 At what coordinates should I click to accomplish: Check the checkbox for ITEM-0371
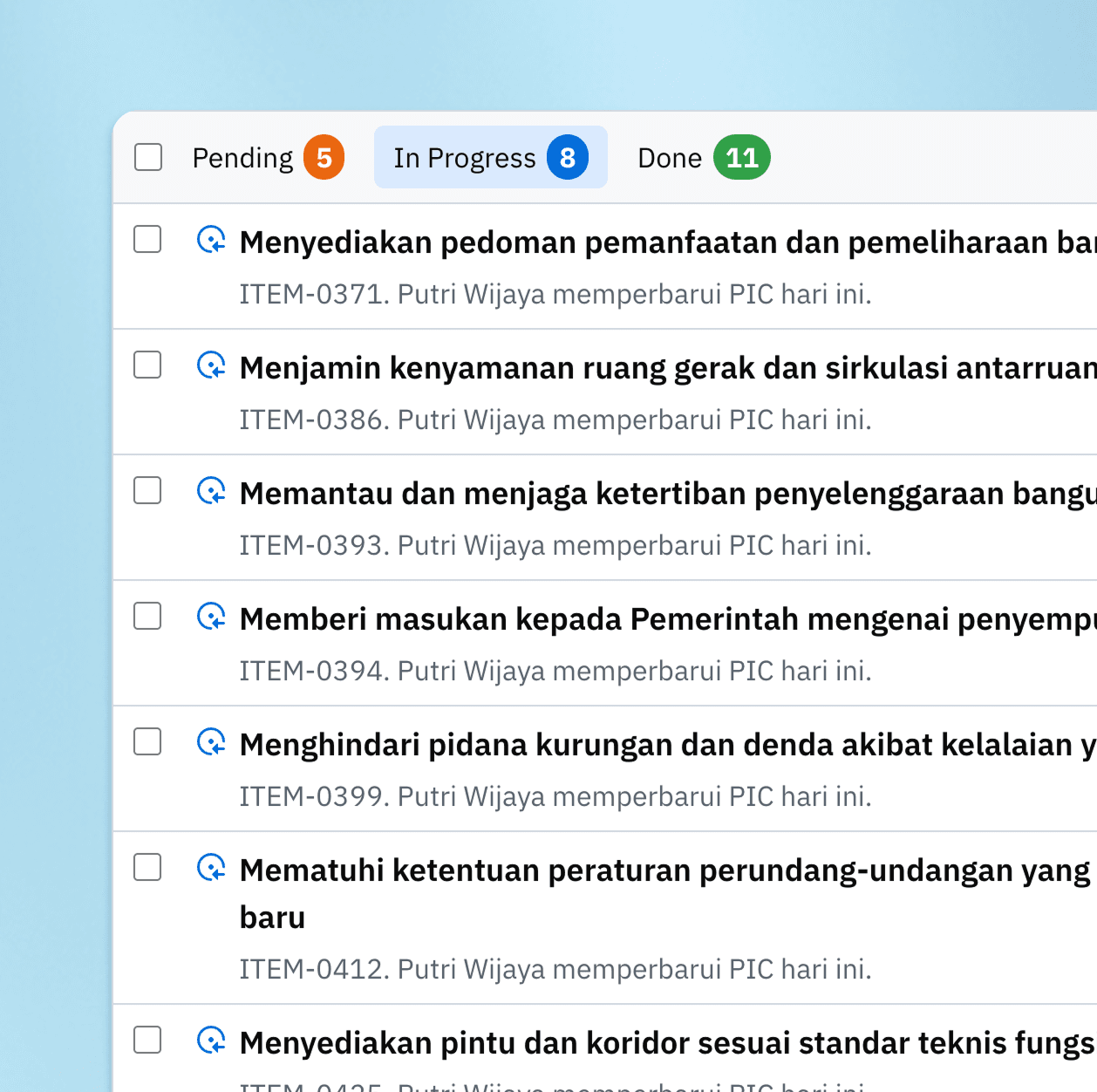tap(147, 239)
